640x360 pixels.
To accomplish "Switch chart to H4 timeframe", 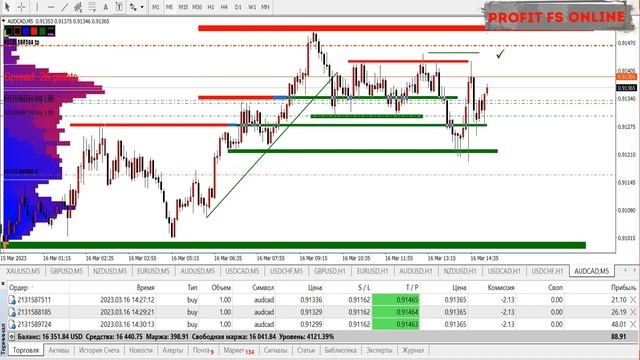I will (x=224, y=7).
